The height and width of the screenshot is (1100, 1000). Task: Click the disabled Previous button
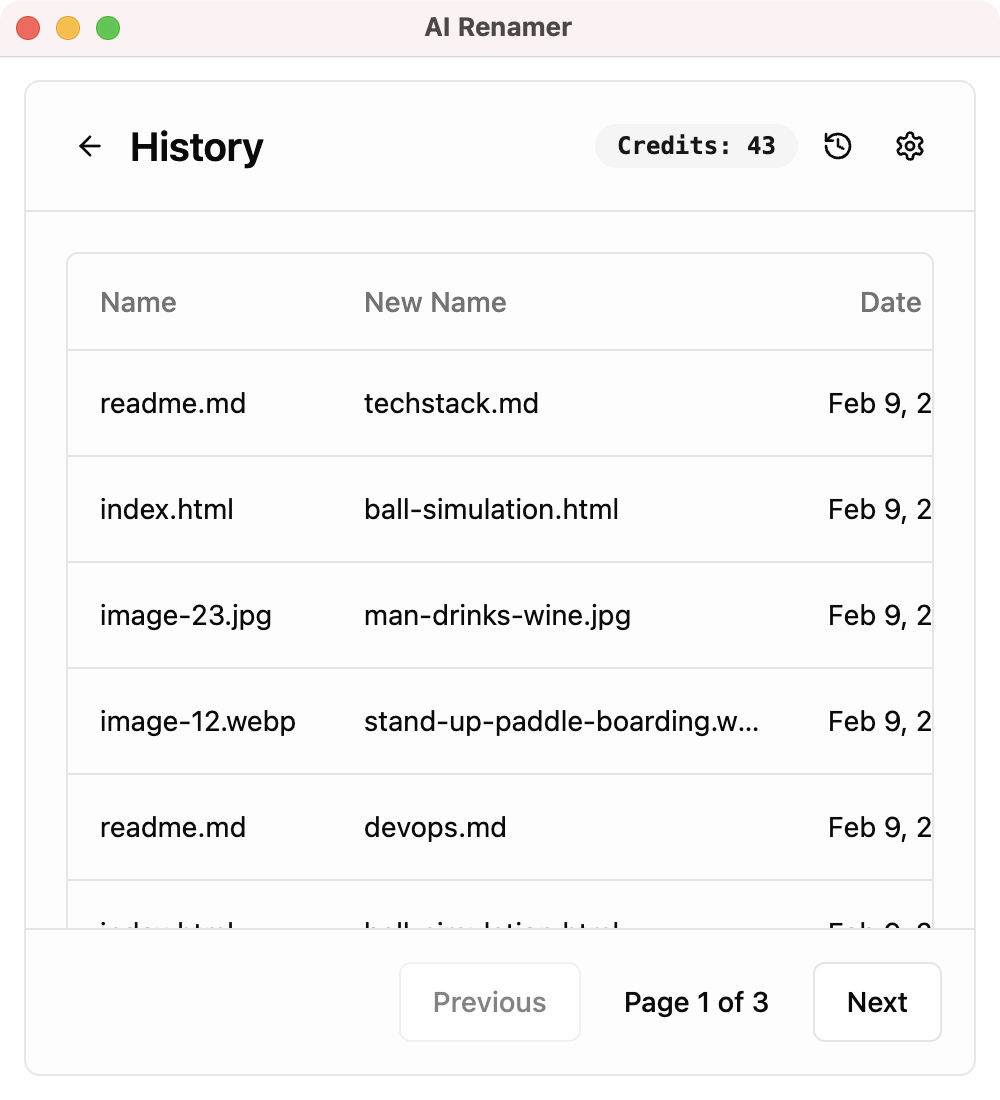[x=489, y=1002]
